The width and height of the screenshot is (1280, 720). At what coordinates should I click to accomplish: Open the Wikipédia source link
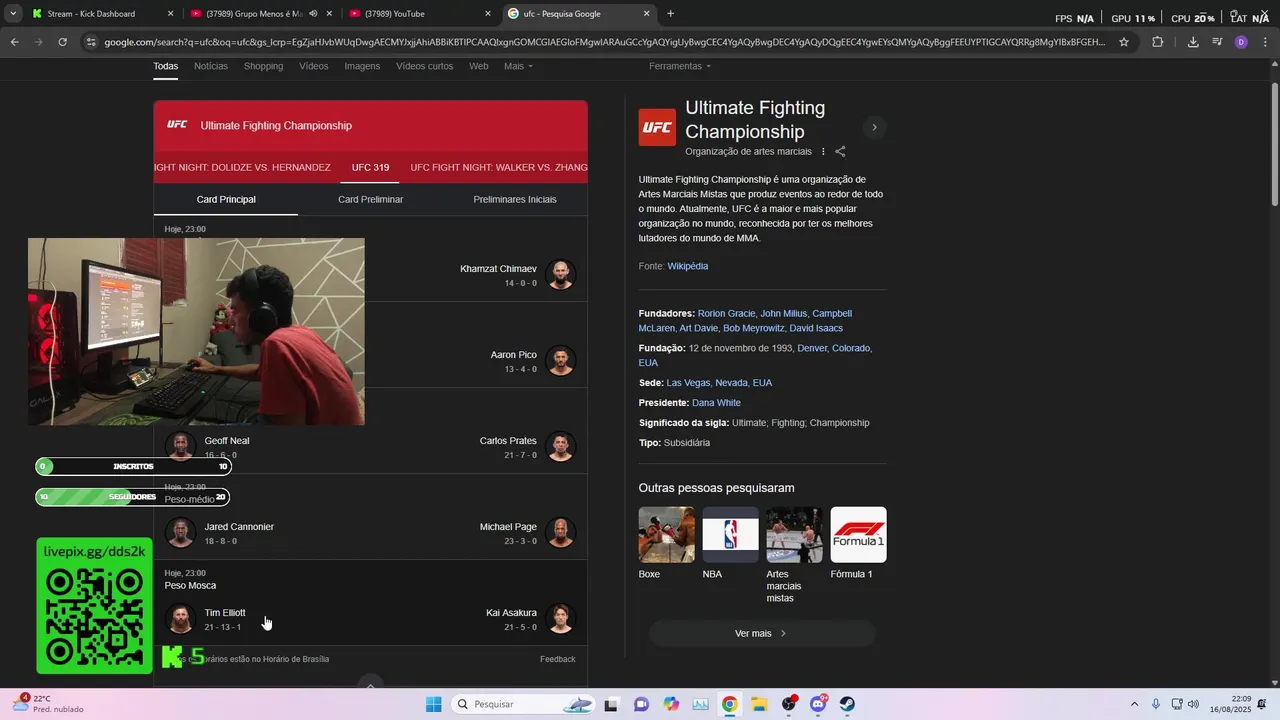pyautogui.click(x=688, y=266)
